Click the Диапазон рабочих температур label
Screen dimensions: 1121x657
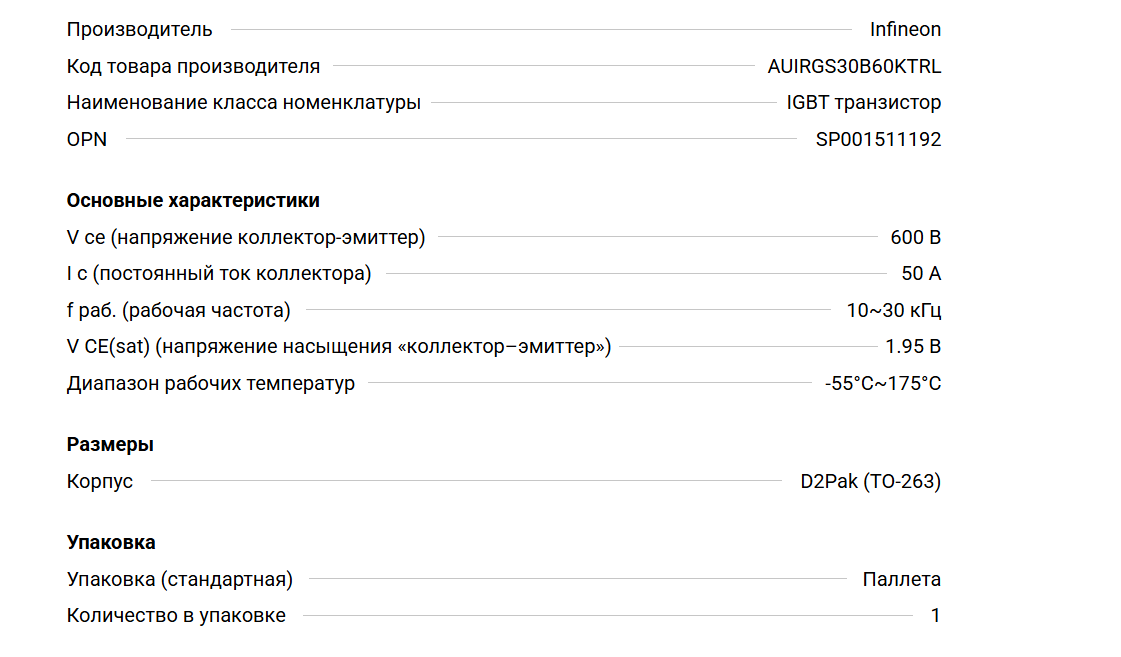[x=210, y=384]
